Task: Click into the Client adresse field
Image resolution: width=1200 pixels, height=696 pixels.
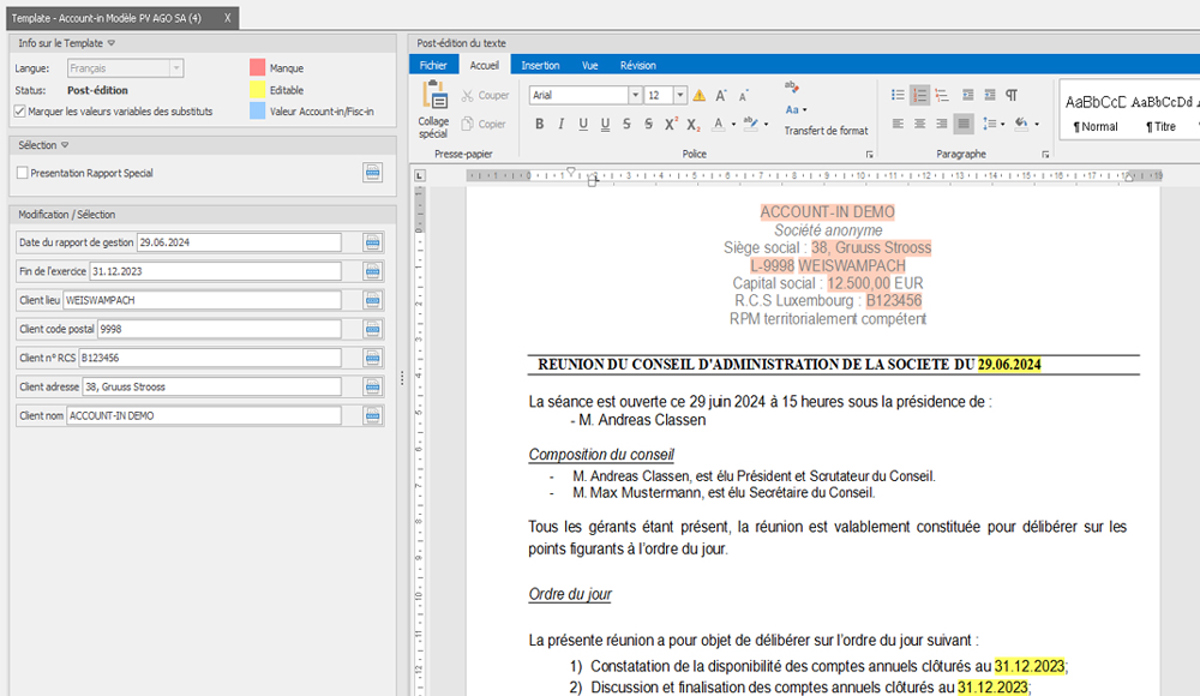Action: 212,386
